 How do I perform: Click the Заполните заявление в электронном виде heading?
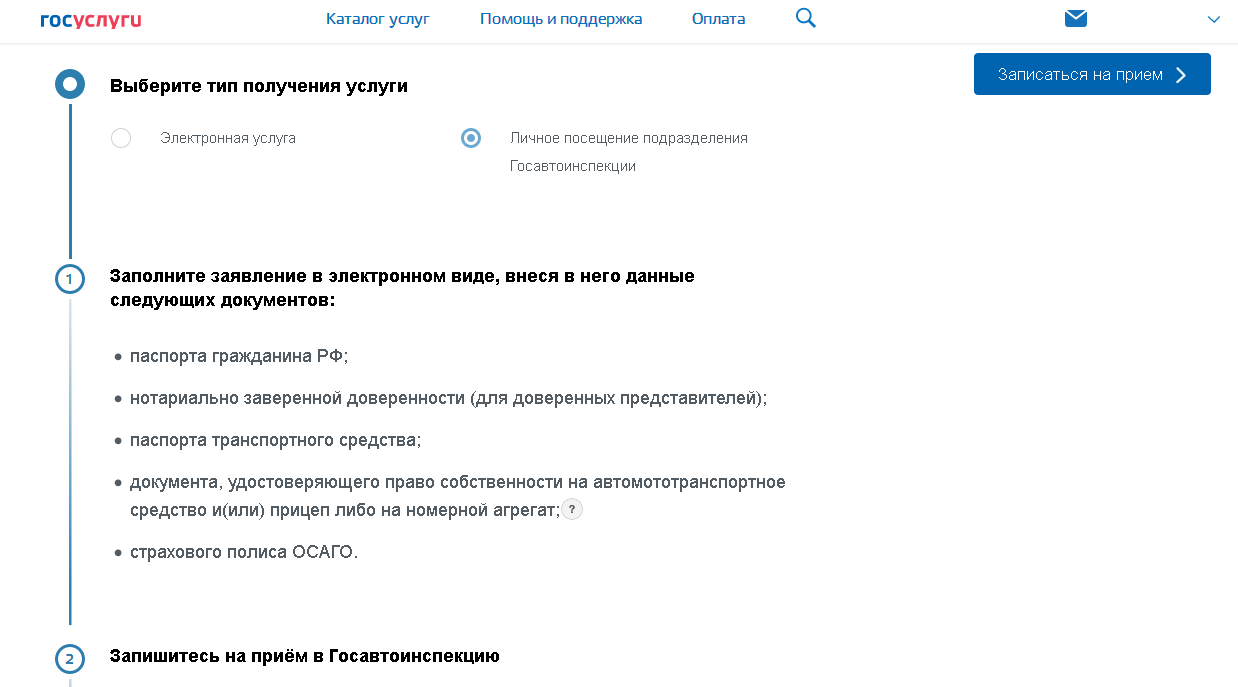coord(401,287)
